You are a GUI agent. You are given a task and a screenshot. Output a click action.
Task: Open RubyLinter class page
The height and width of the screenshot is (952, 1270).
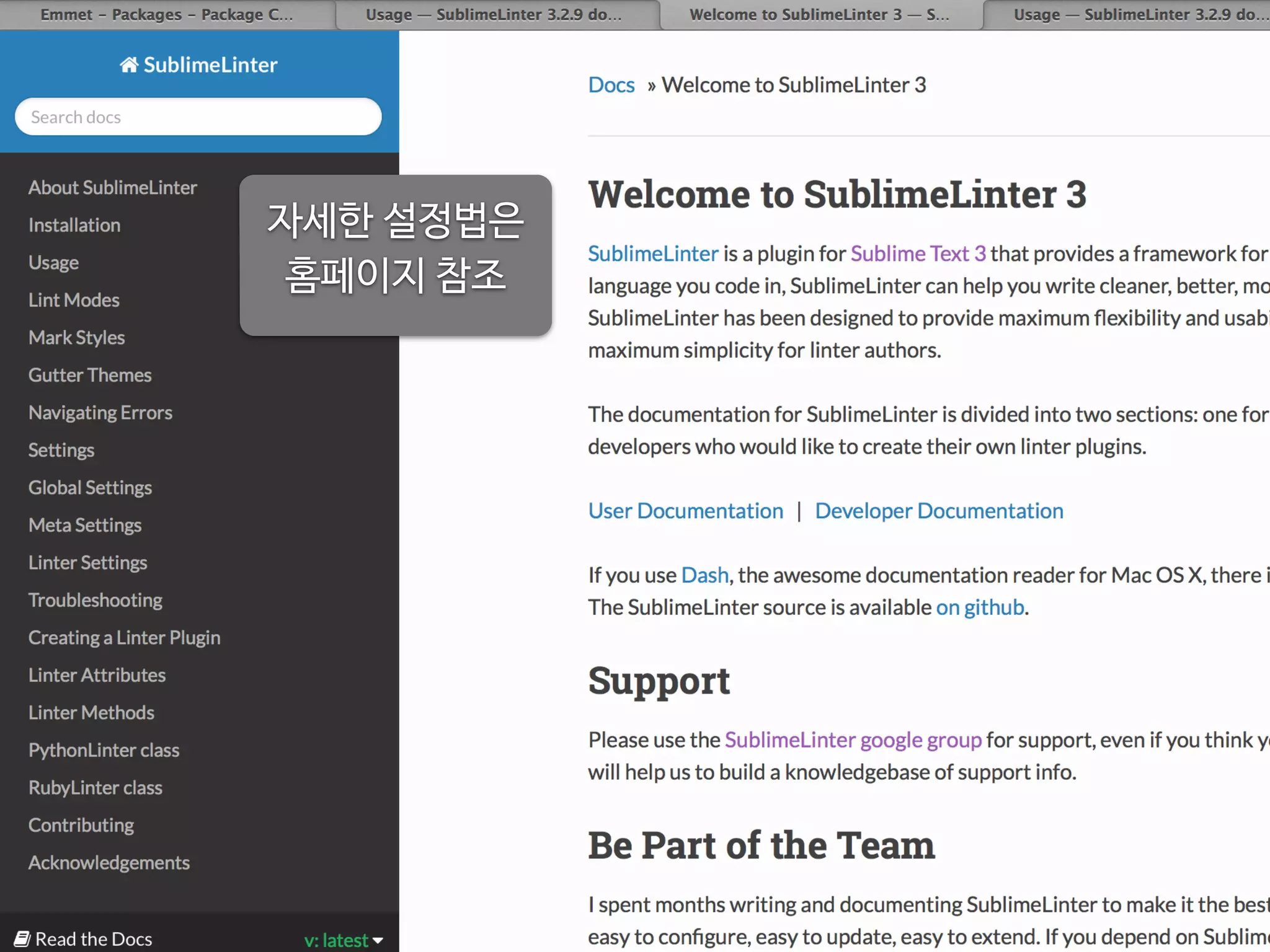pyautogui.click(x=95, y=788)
